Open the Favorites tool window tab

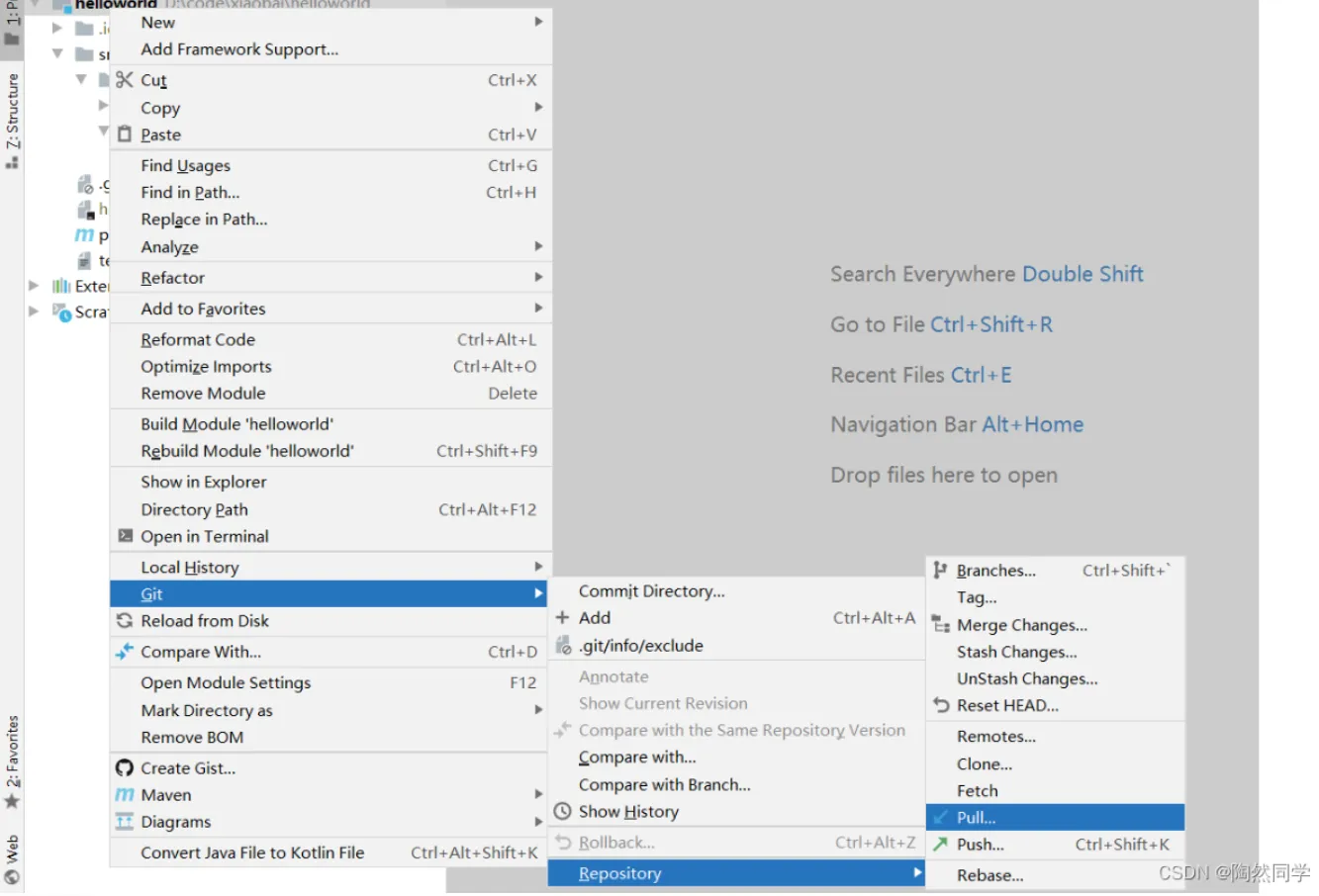coord(12,762)
